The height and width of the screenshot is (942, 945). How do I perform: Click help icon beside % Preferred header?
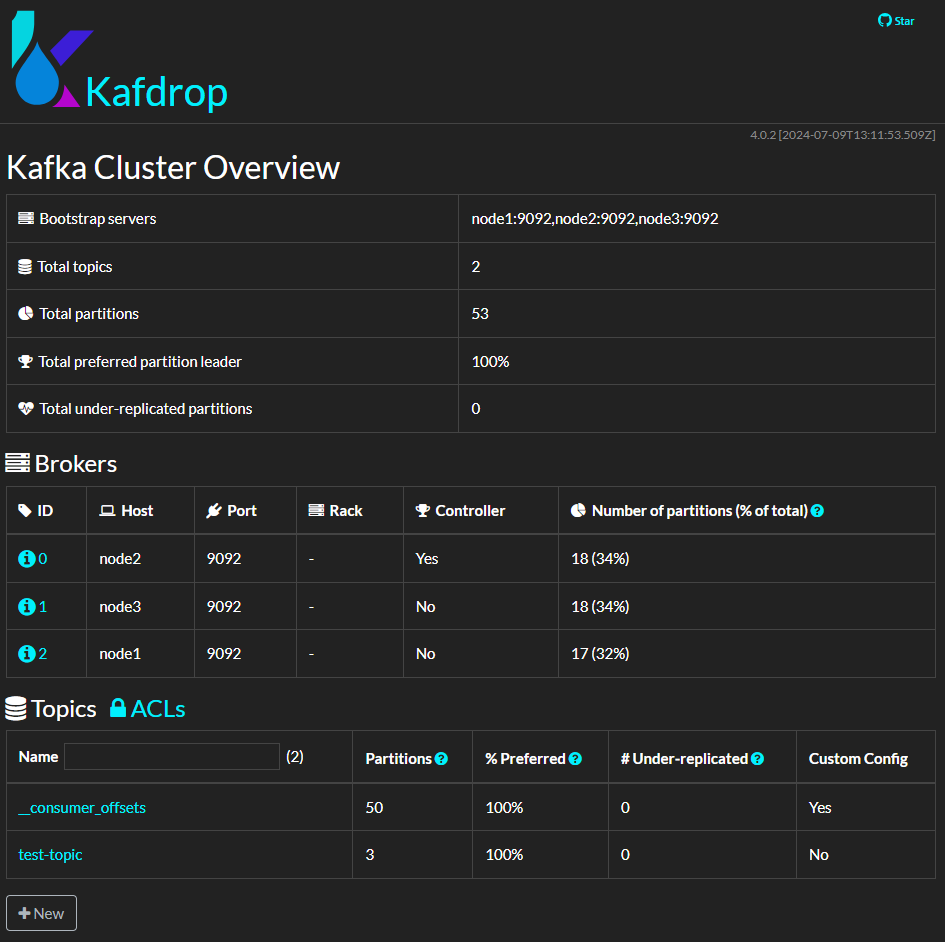tap(575, 759)
